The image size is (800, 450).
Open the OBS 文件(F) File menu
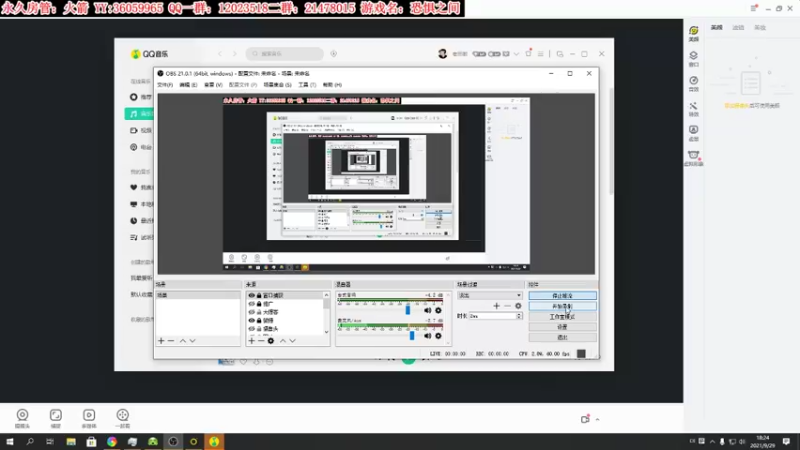click(165, 85)
